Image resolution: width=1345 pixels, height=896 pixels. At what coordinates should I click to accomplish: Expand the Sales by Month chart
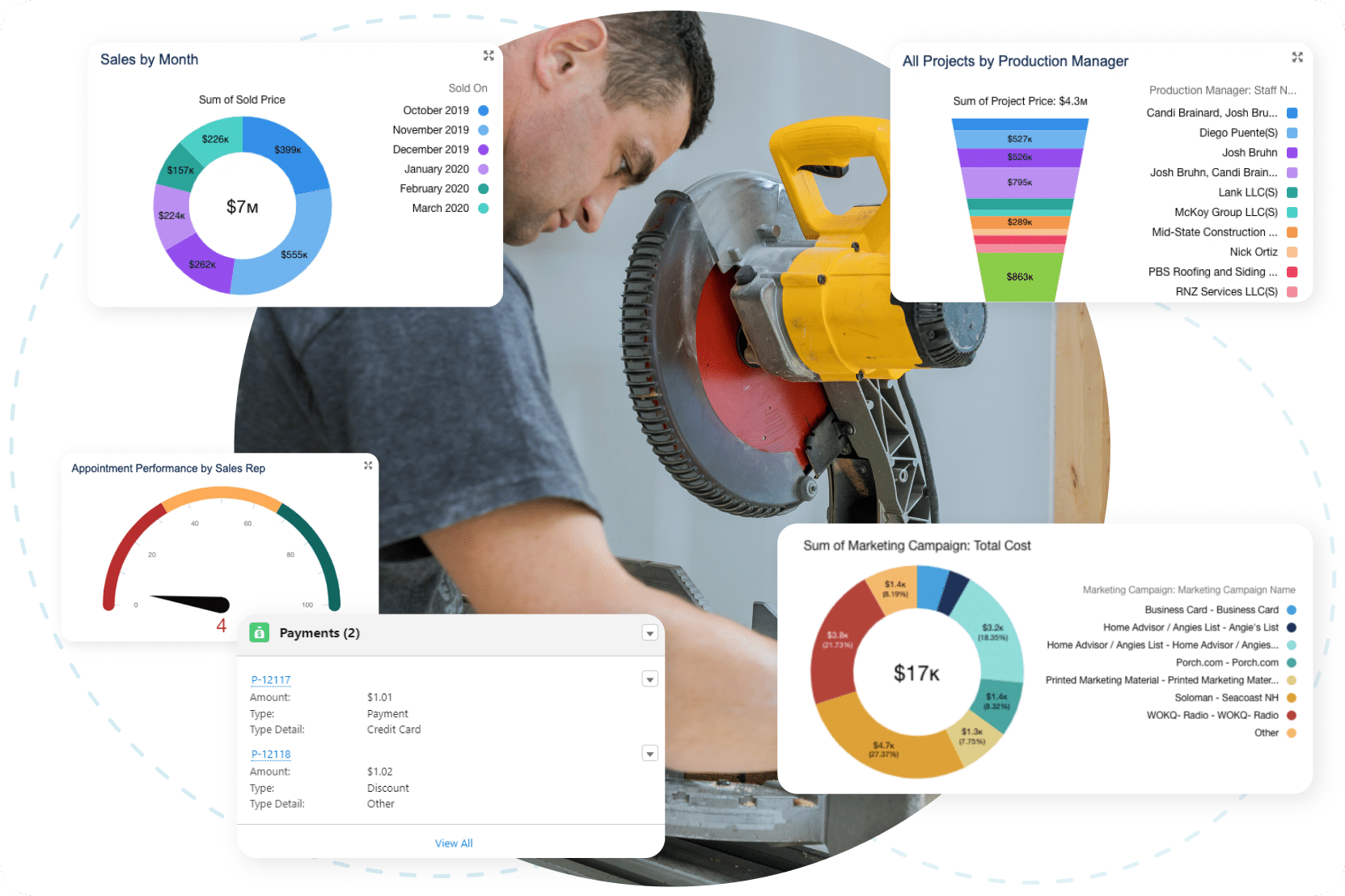pos(489,56)
